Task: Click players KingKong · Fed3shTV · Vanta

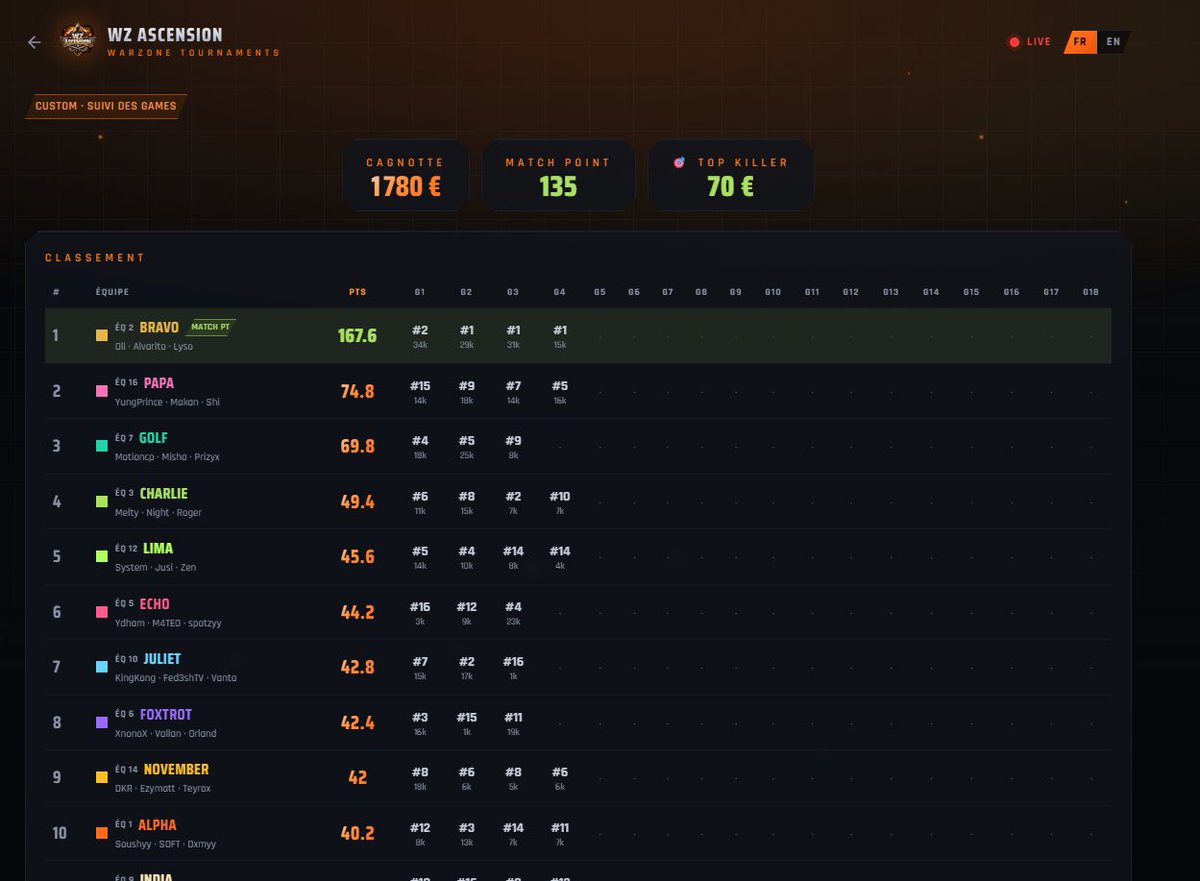Action: tap(176, 678)
